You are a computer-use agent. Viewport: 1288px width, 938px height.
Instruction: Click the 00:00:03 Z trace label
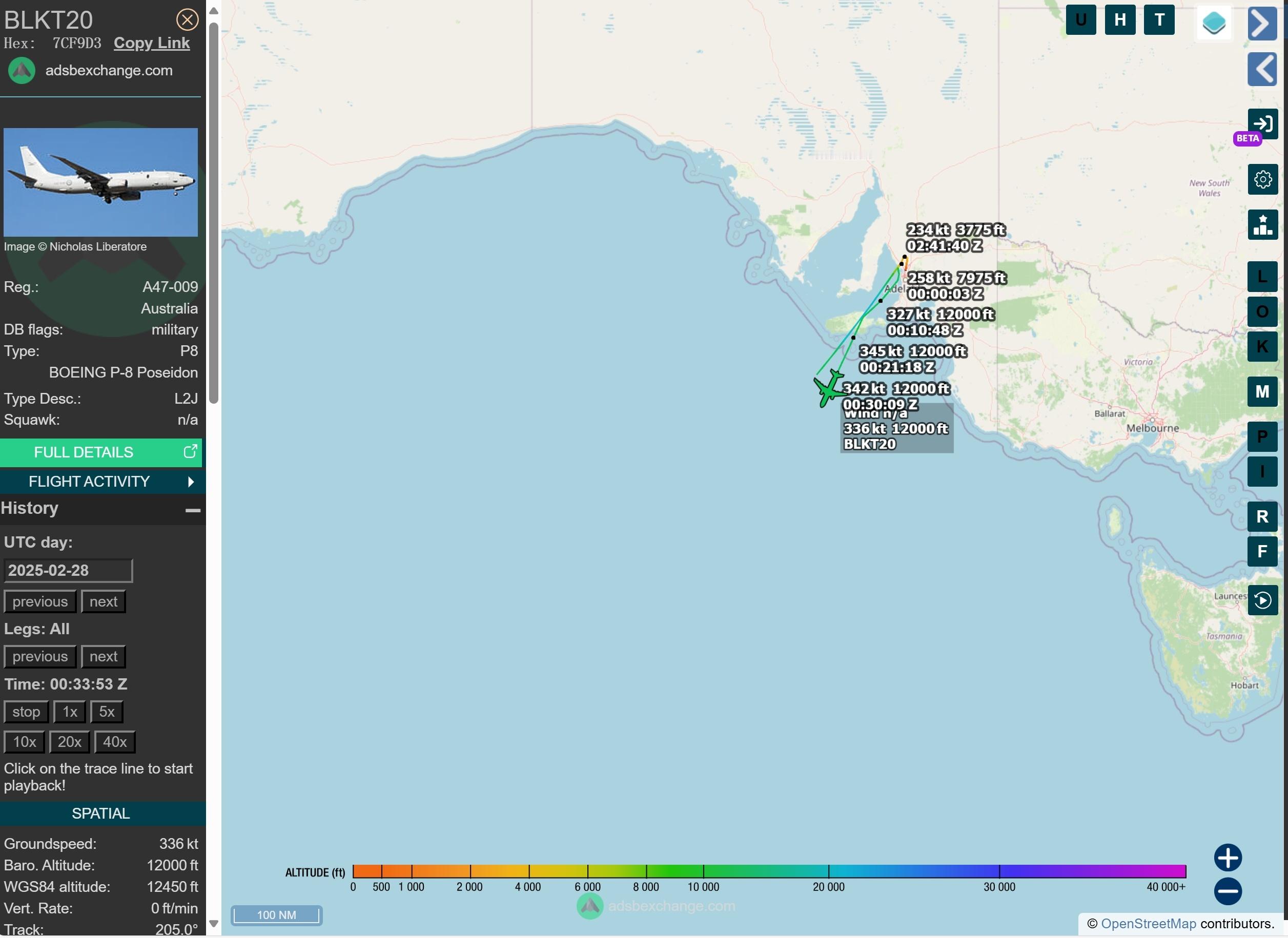(x=946, y=294)
